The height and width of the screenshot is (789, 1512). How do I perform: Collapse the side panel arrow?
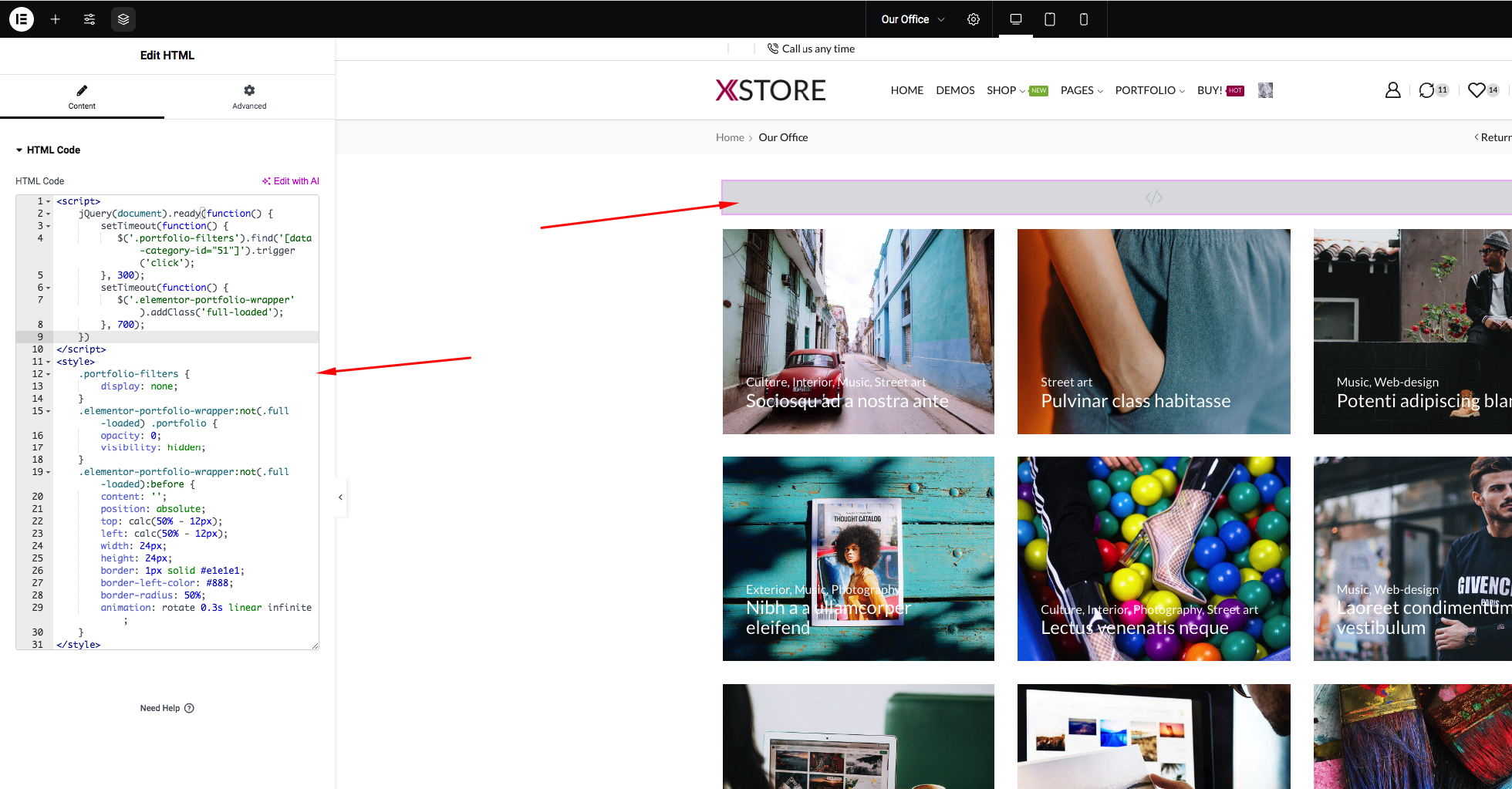click(340, 497)
